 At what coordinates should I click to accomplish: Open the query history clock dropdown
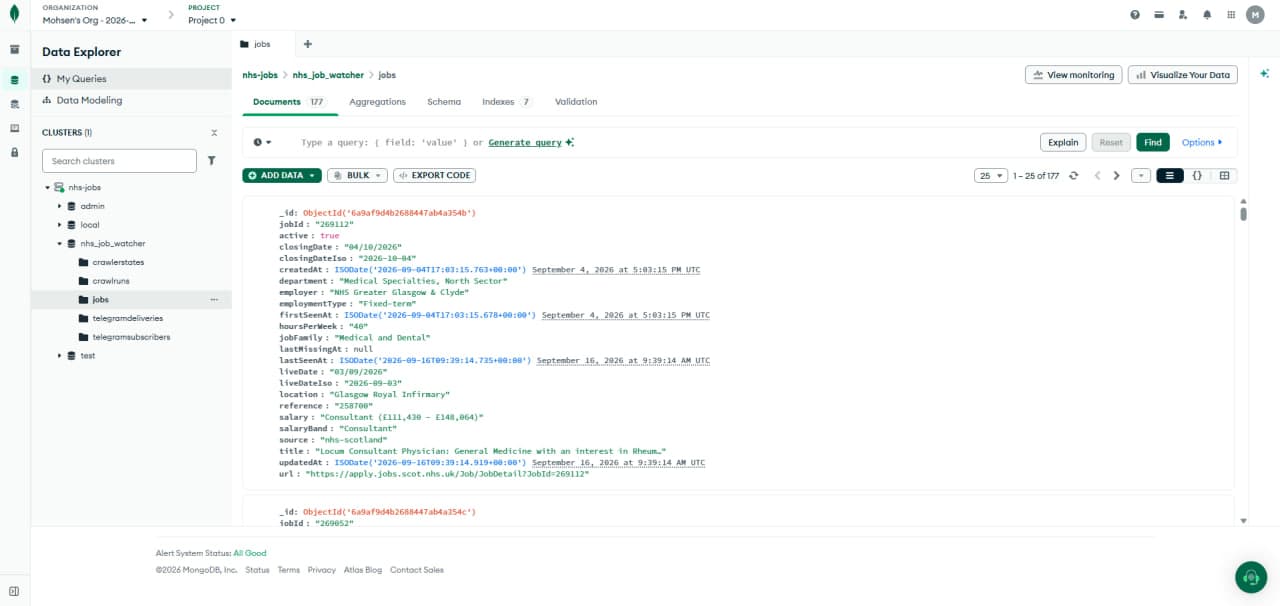[x=262, y=143]
